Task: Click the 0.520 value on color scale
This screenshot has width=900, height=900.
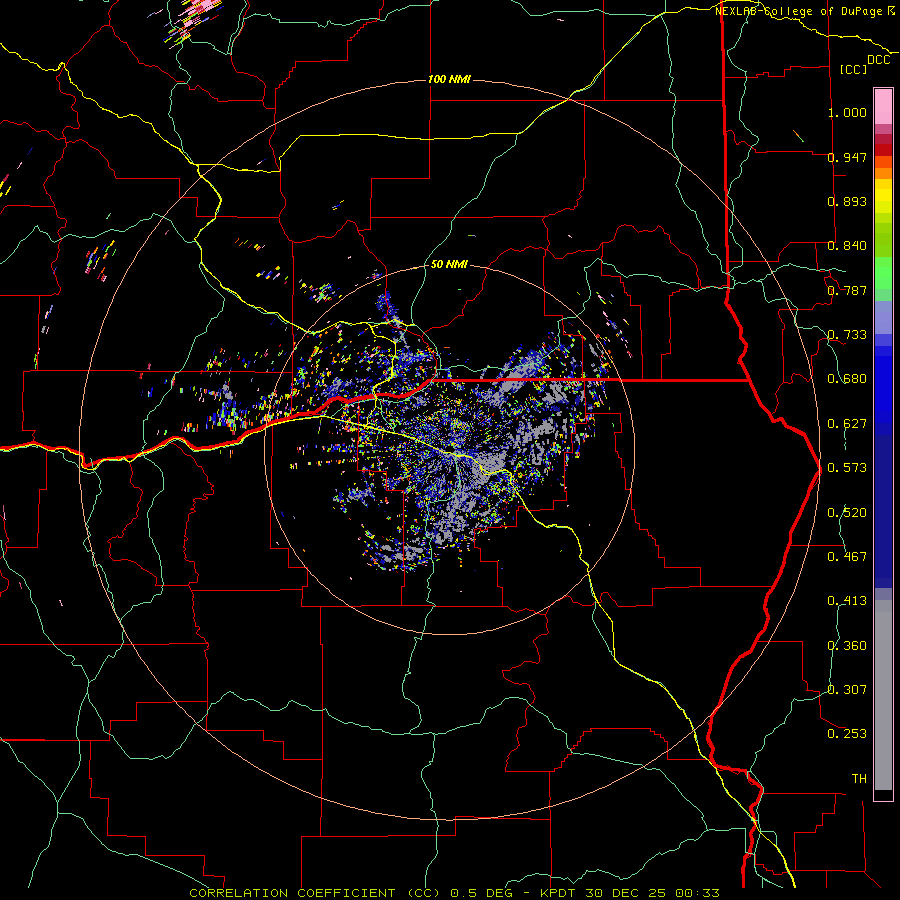Action: tap(847, 513)
